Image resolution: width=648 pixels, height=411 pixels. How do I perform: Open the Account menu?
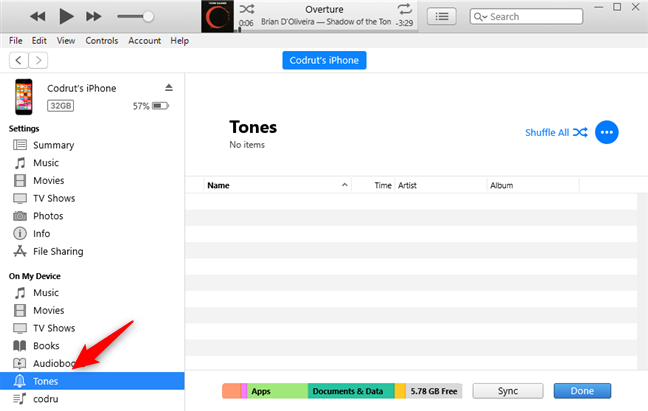pyautogui.click(x=144, y=40)
